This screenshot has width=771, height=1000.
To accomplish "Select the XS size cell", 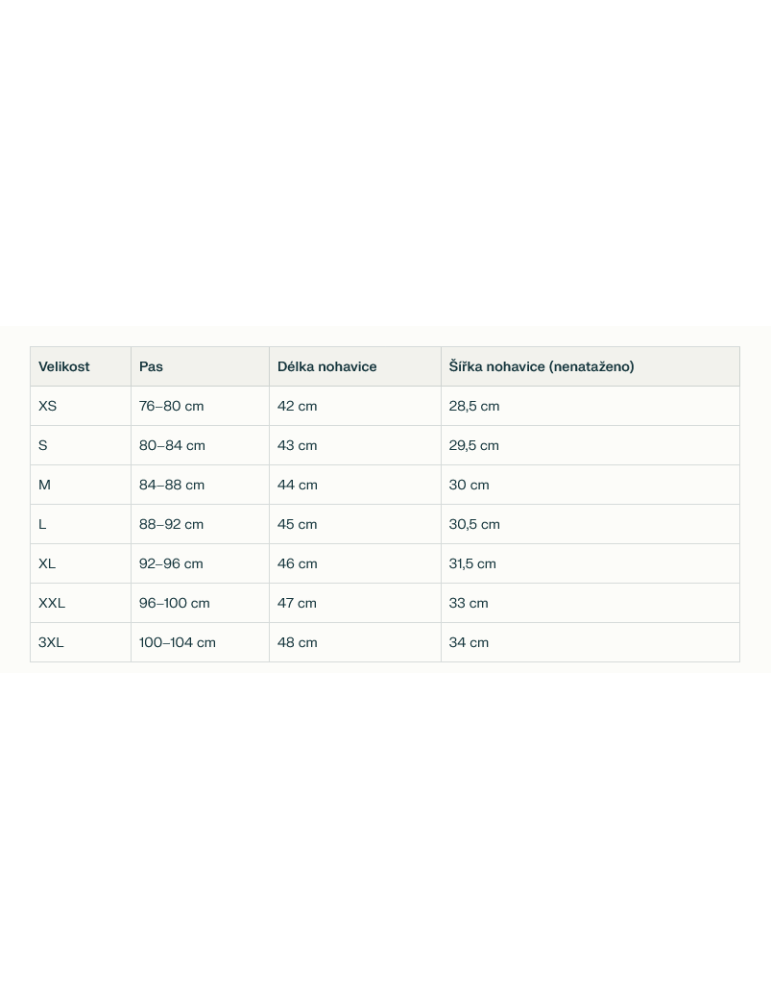I will [x=48, y=406].
